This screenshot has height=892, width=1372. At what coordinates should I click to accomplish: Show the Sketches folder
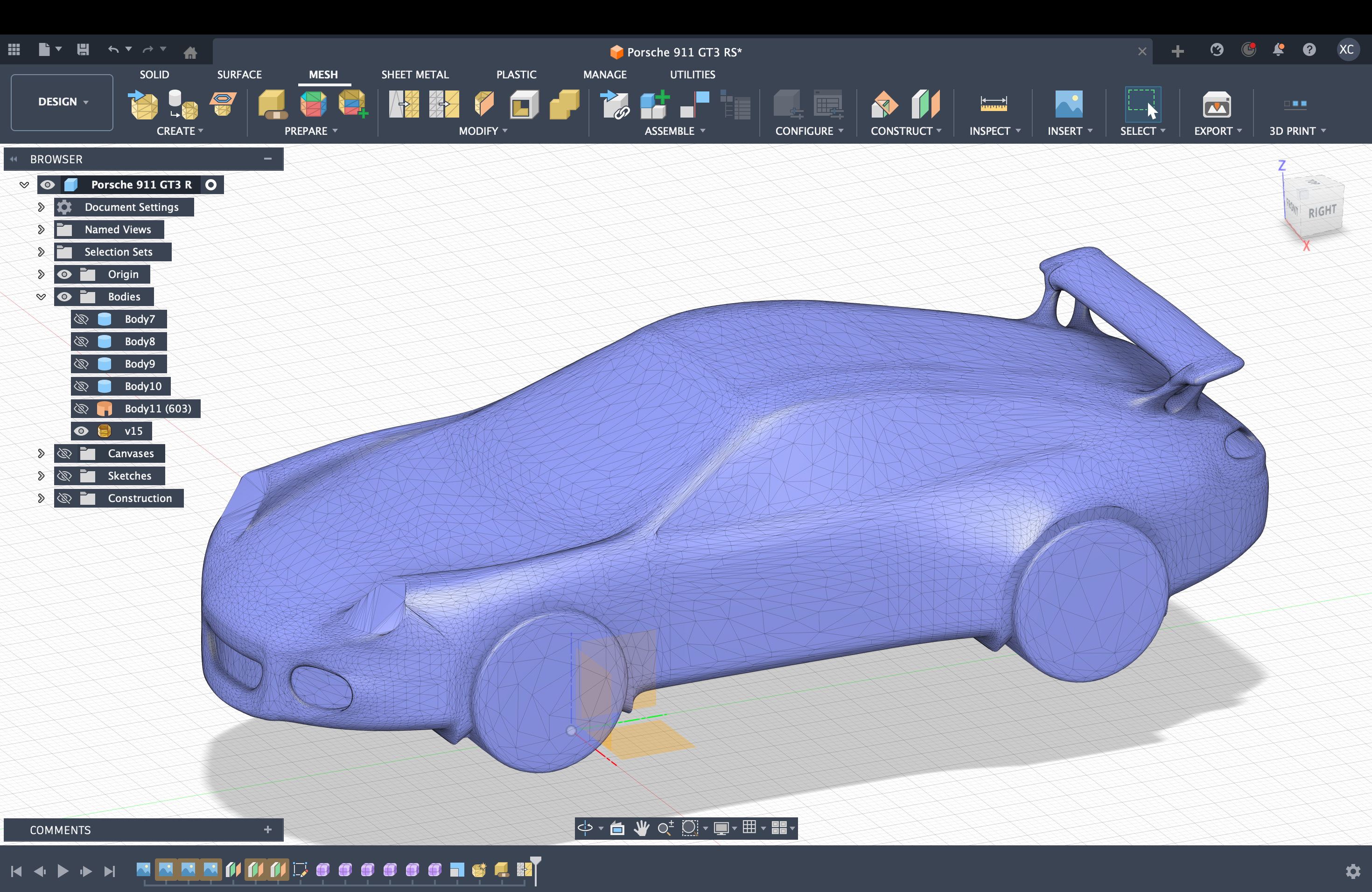[64, 475]
